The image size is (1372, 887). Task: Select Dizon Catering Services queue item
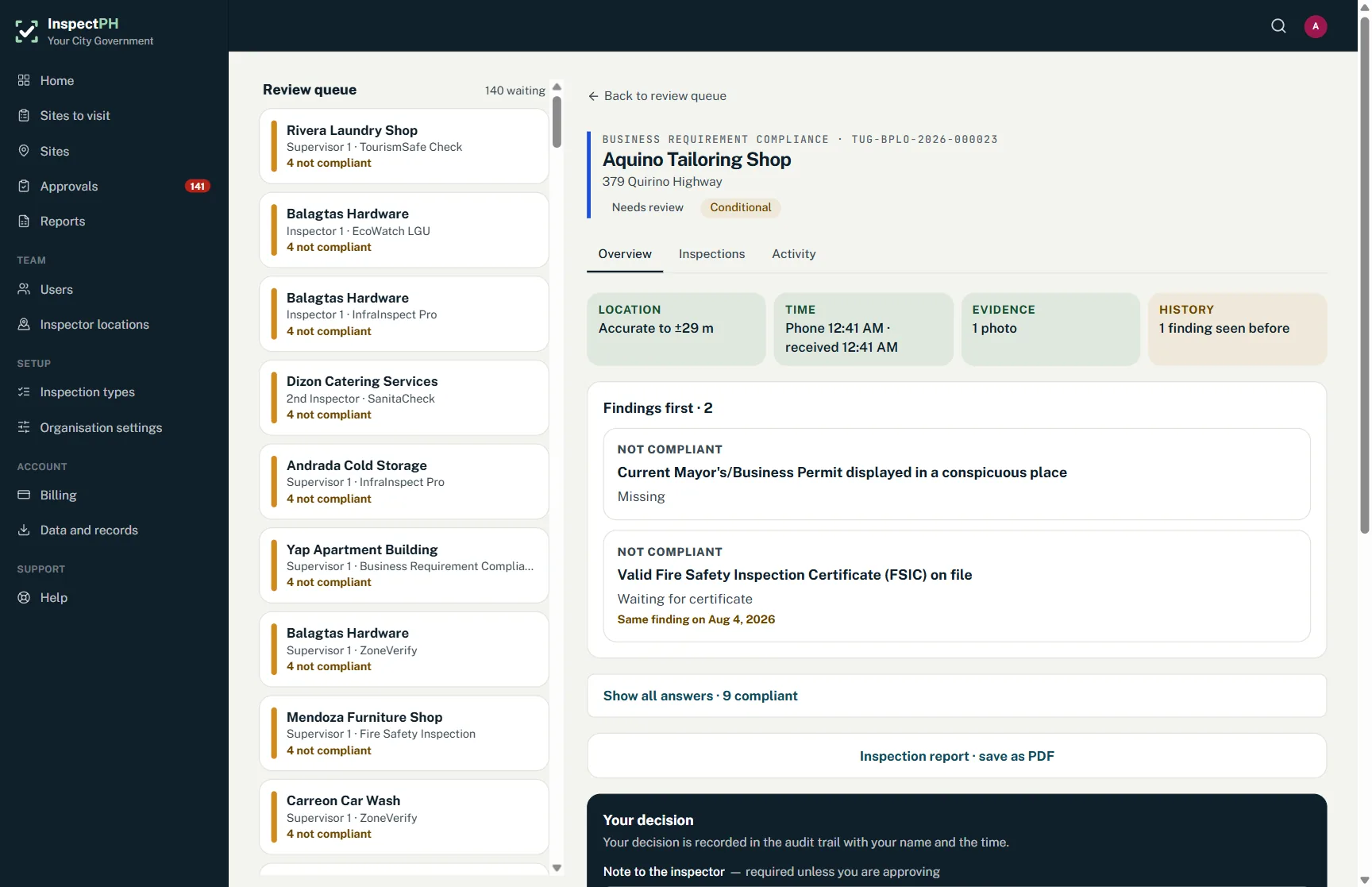[404, 398]
